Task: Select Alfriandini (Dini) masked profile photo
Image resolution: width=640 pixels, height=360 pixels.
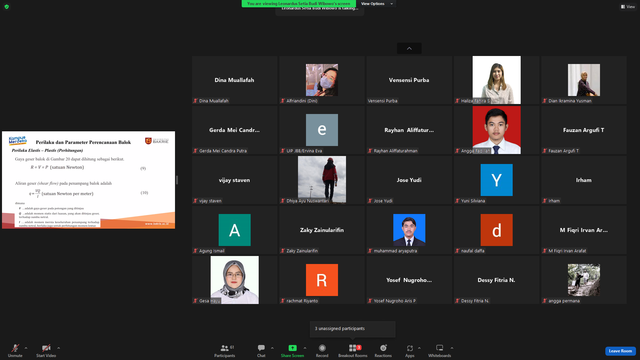Action: [322, 80]
